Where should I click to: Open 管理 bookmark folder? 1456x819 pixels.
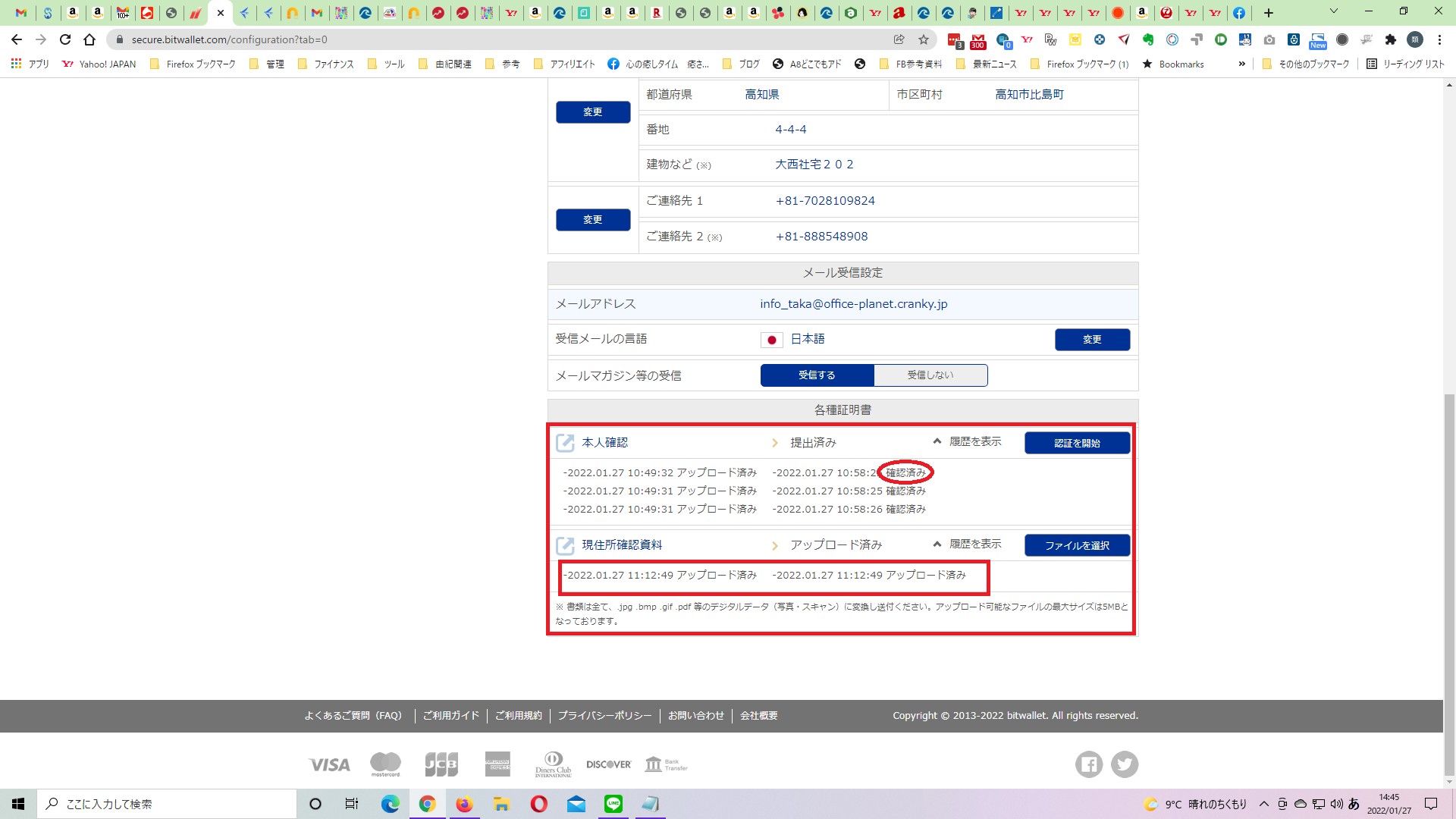click(x=267, y=64)
